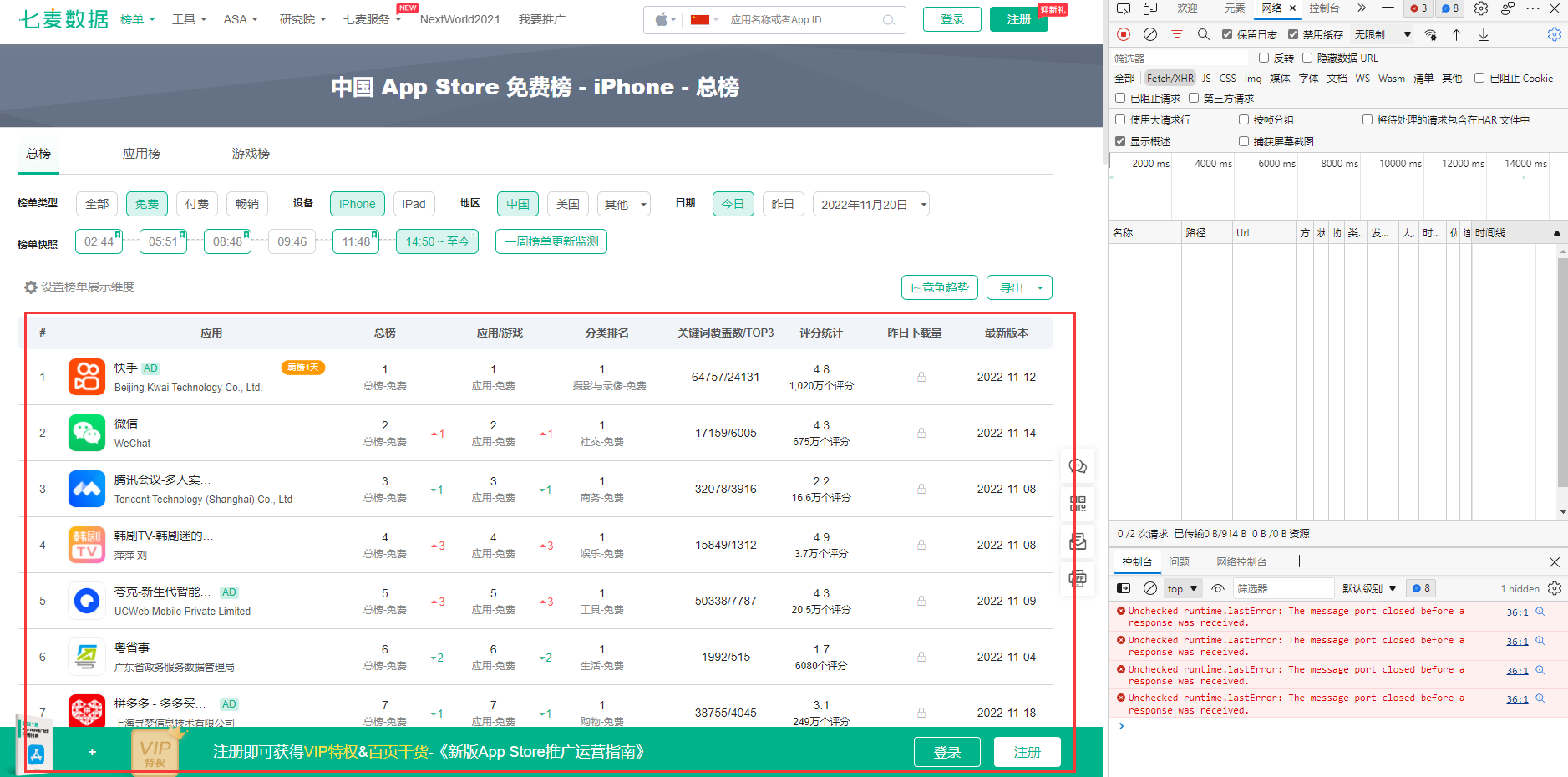The height and width of the screenshot is (777, 1568).
Task: Click the export HAR download arrow
Action: (x=1484, y=34)
